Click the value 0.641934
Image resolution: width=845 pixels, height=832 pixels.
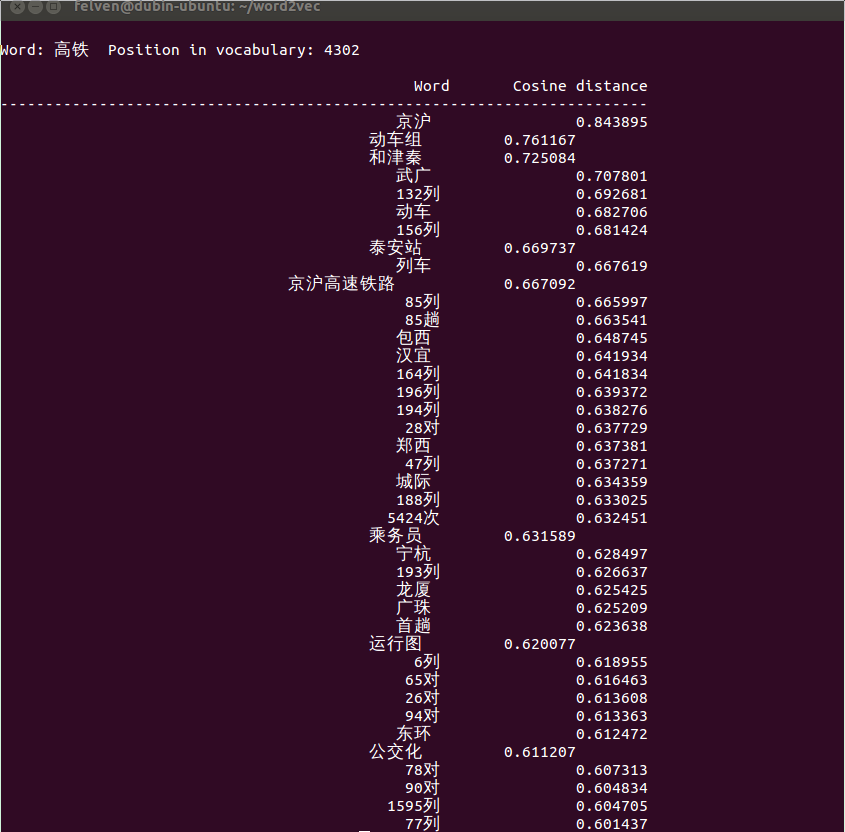tap(612, 356)
